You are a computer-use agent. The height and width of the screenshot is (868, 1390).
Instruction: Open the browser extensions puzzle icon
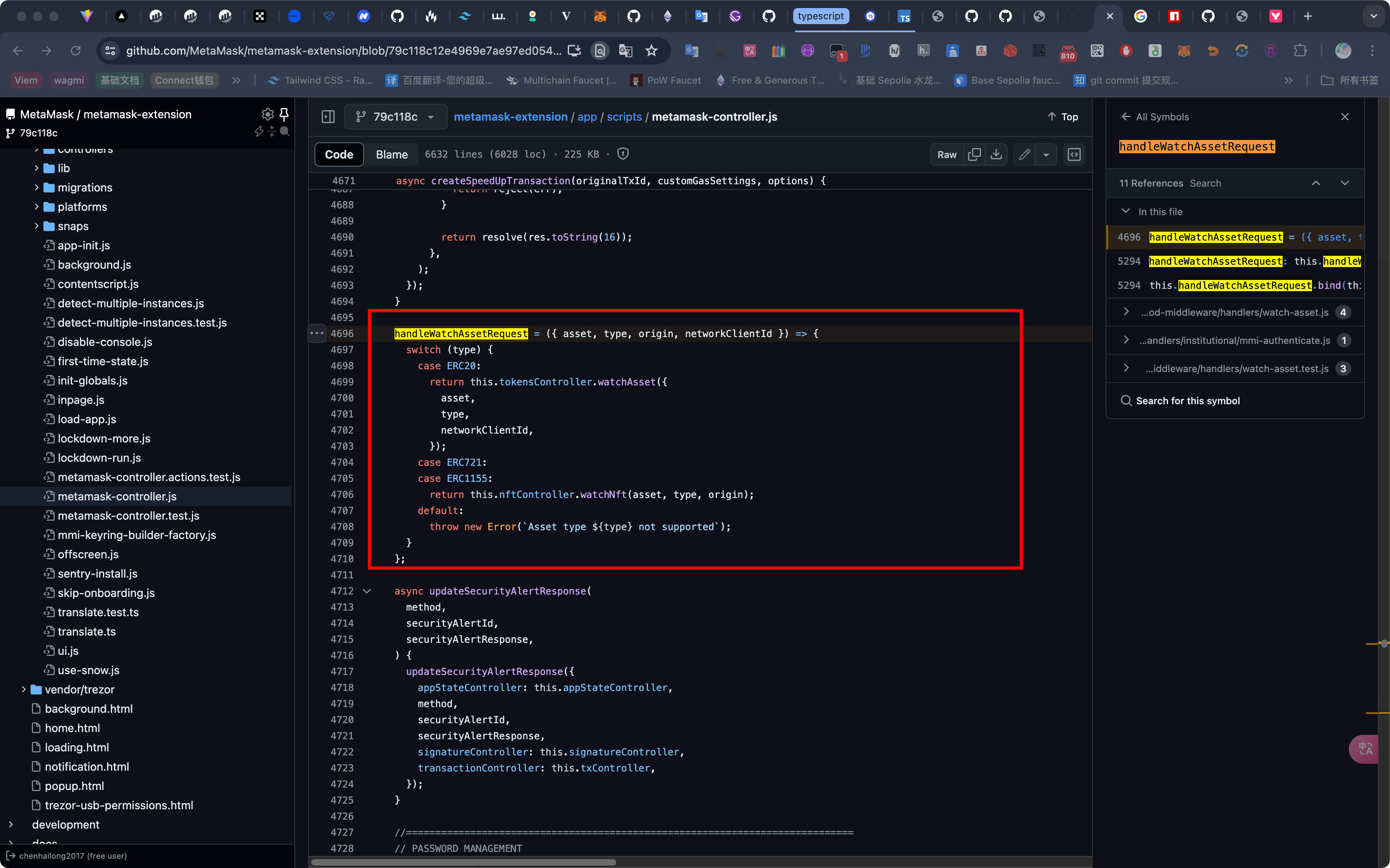(x=1300, y=51)
